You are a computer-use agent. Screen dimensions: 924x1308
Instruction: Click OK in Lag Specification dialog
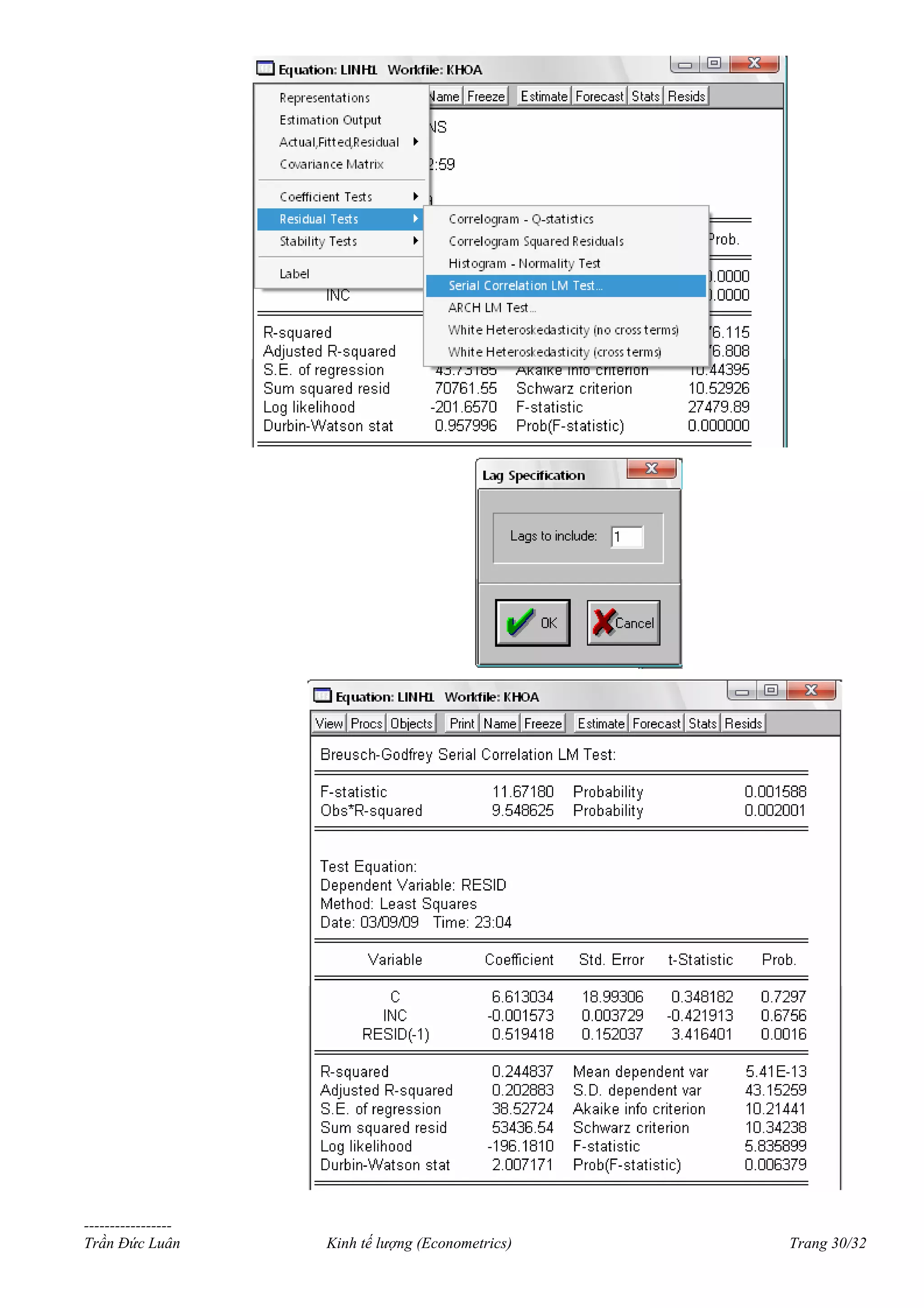[532, 623]
